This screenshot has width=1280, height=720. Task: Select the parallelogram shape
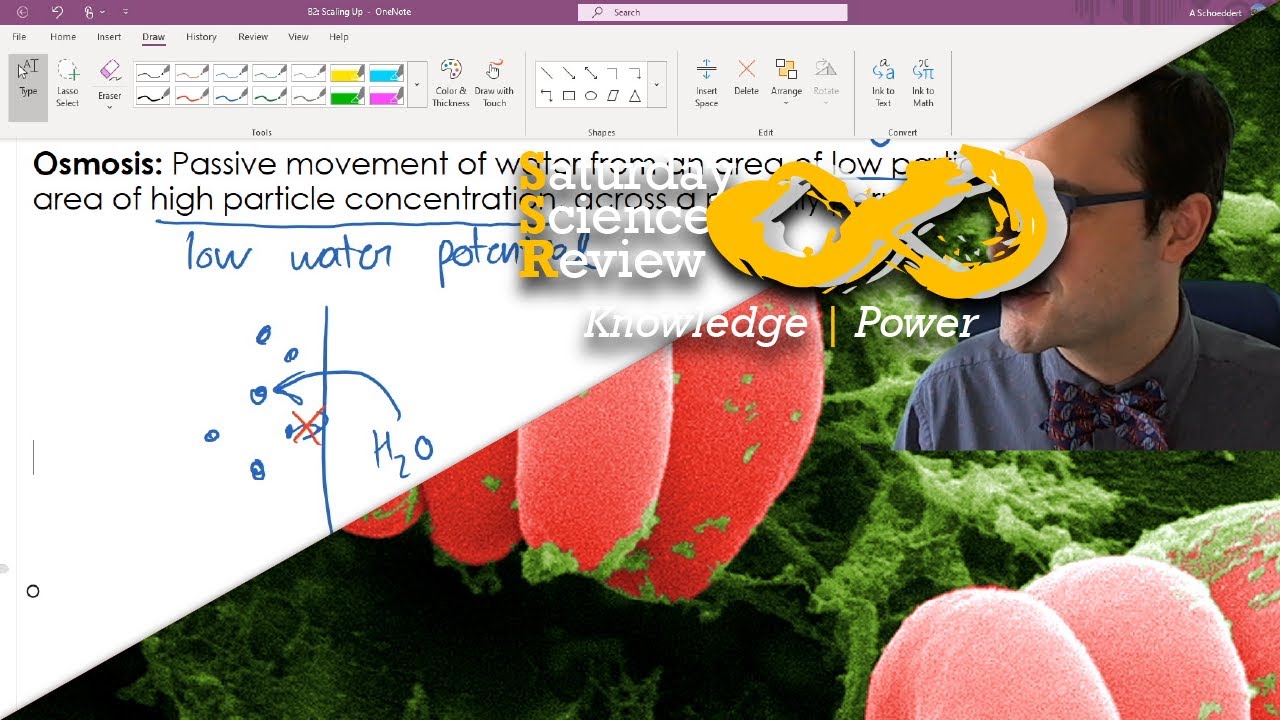[612, 96]
